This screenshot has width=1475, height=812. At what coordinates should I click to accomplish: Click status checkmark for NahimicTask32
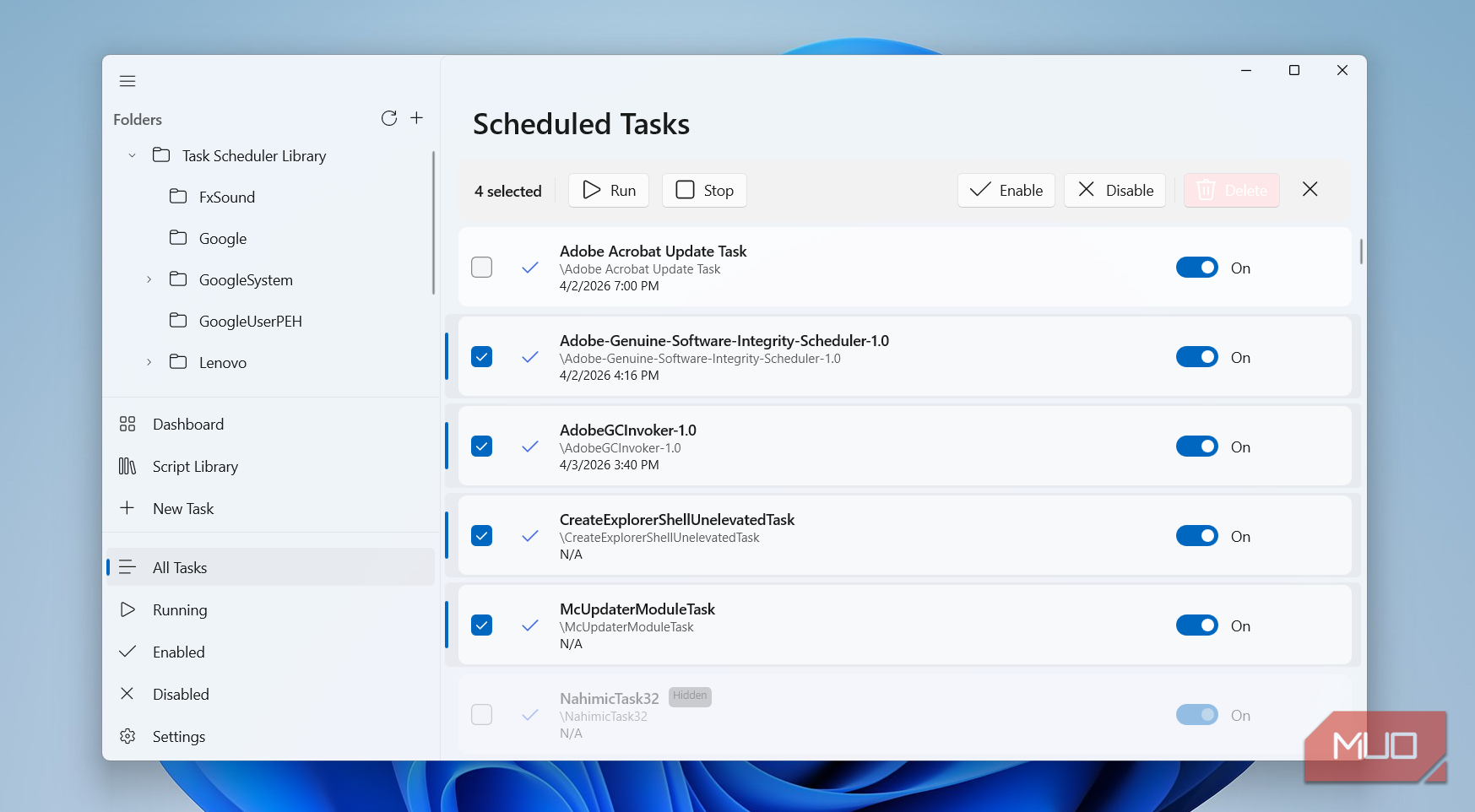tap(530, 715)
